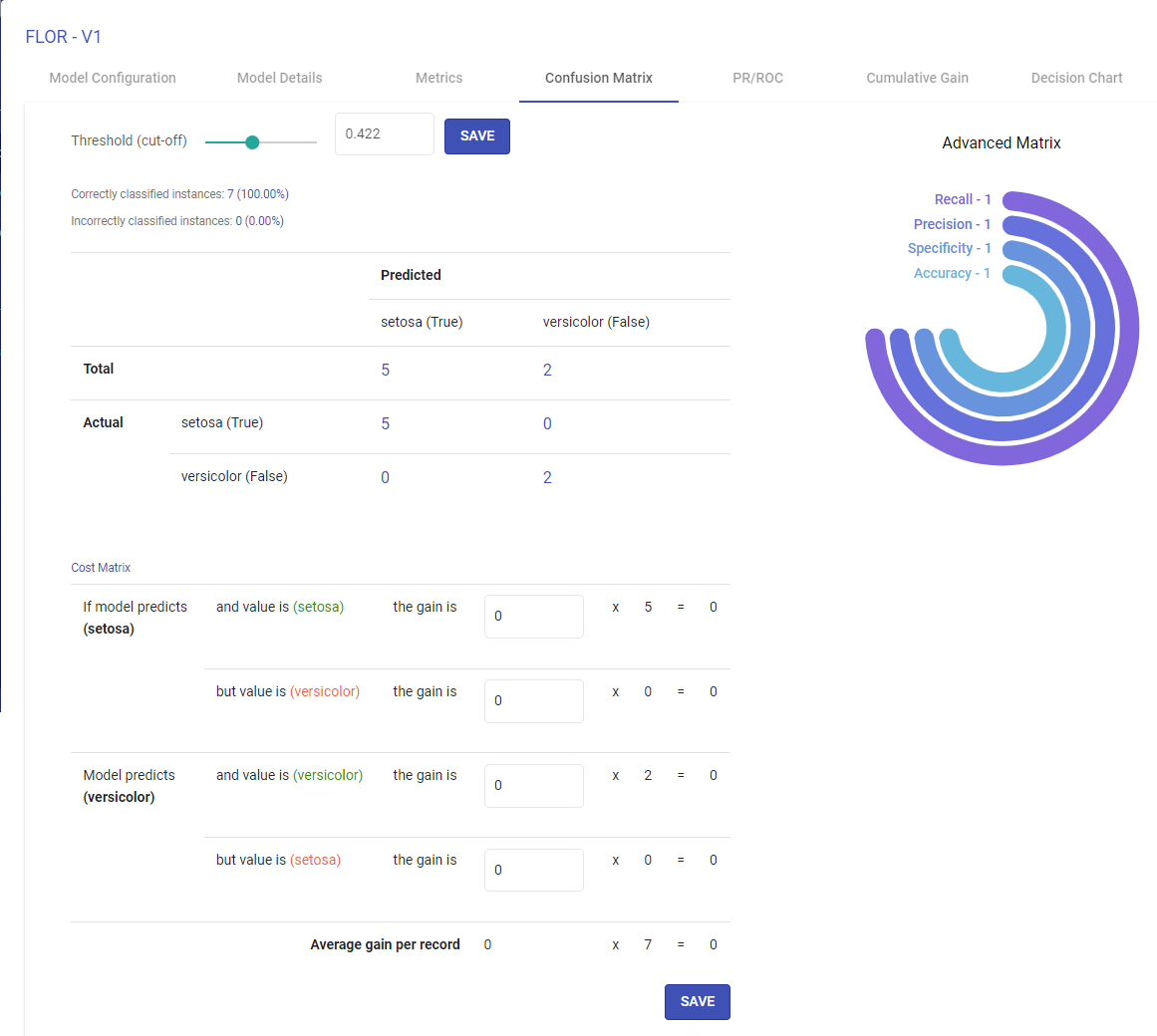Image resolution: width=1157 pixels, height=1036 pixels.
Task: Click the gain input for predicting versicolor correctly
Action: (533, 785)
